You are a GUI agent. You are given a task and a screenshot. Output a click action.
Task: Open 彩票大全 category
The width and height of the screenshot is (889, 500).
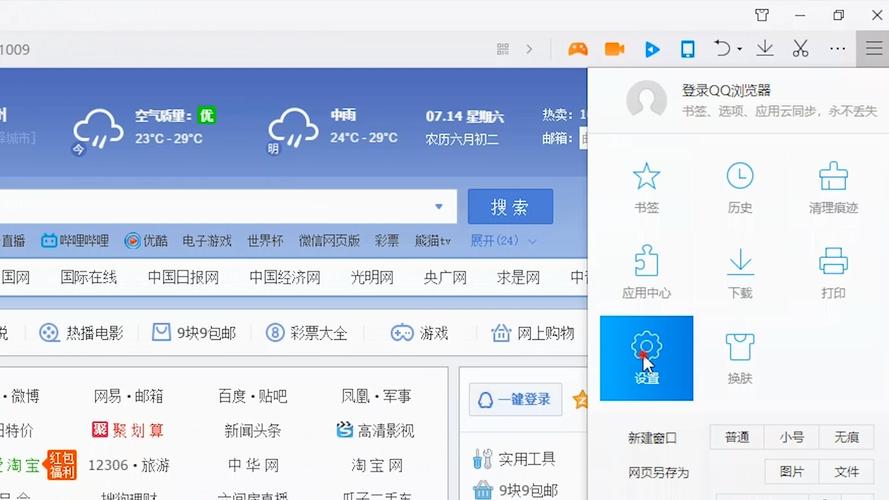pyautogui.click(x=306, y=333)
